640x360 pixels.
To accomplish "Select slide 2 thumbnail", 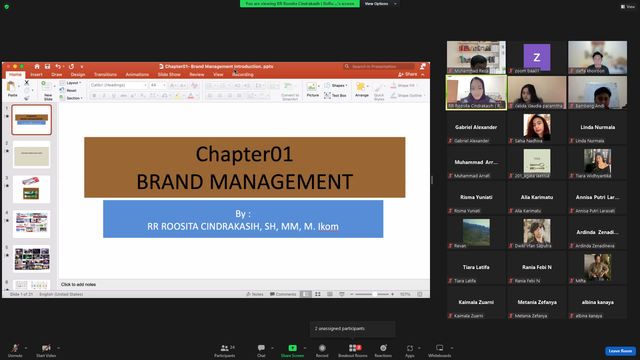I will [x=31, y=155].
